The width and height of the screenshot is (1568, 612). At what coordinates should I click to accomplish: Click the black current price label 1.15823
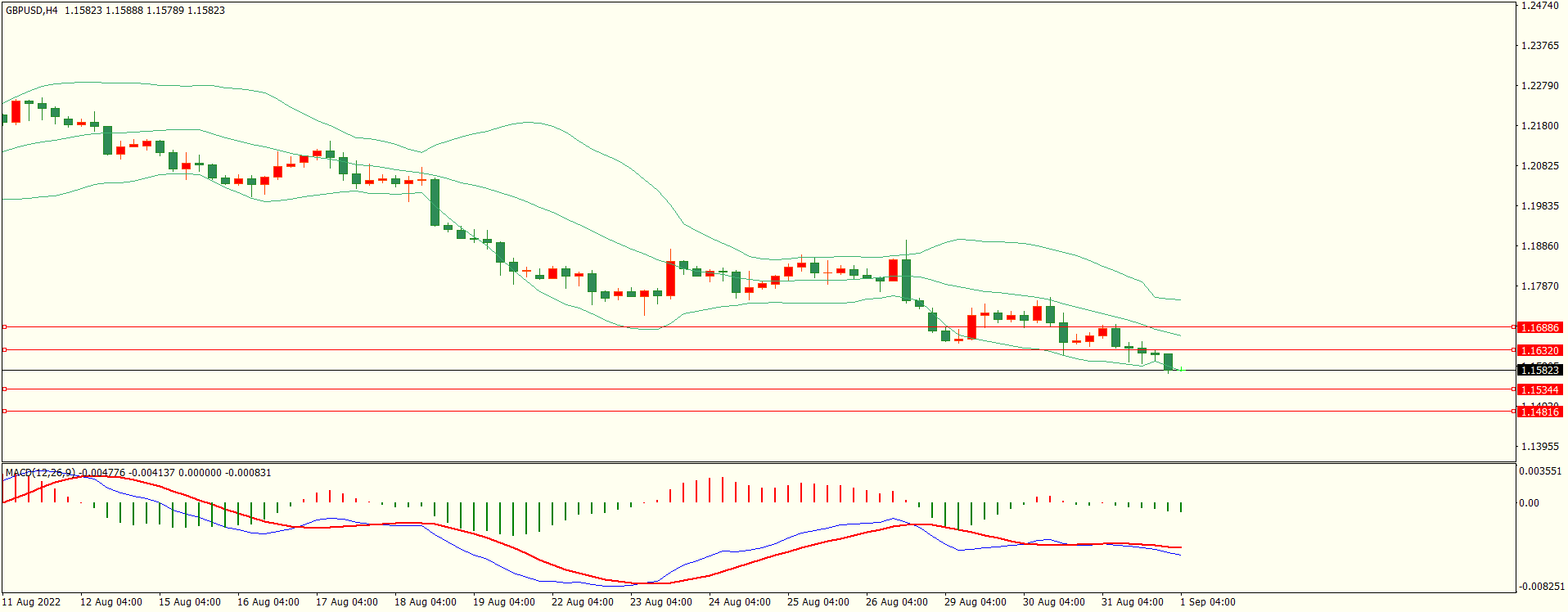(1539, 371)
